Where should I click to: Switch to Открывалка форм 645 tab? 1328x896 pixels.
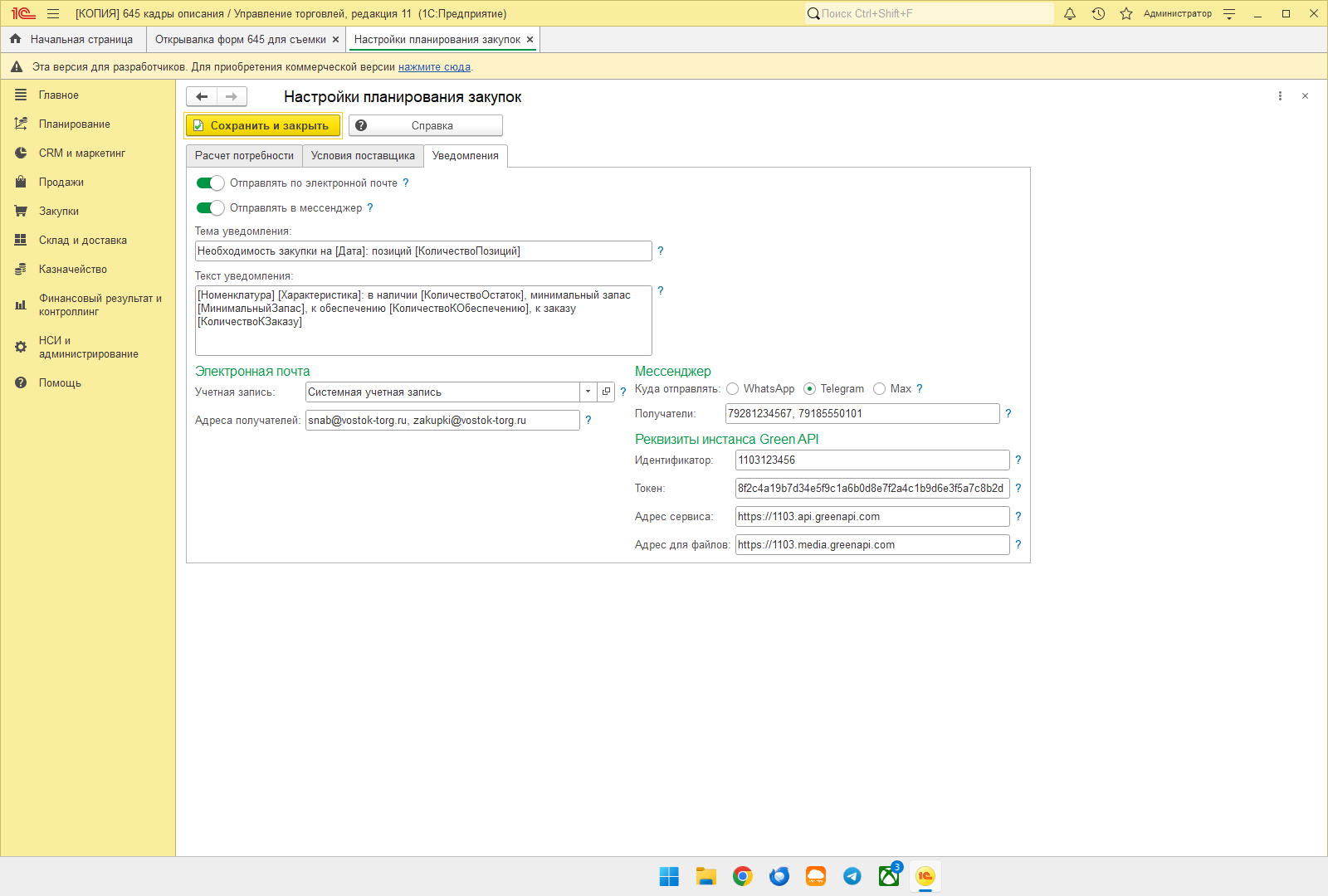click(x=241, y=39)
